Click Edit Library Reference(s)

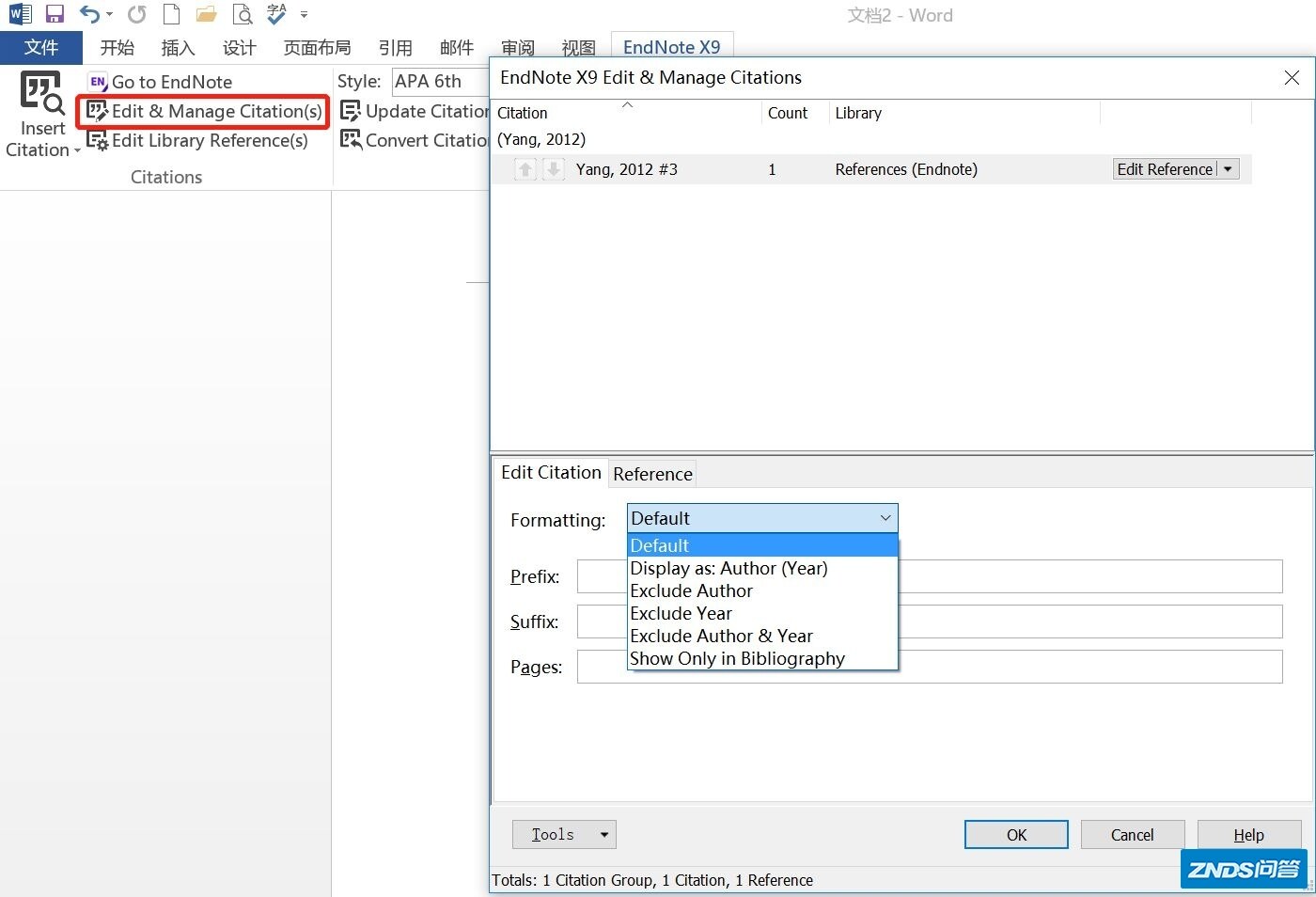pos(197,140)
